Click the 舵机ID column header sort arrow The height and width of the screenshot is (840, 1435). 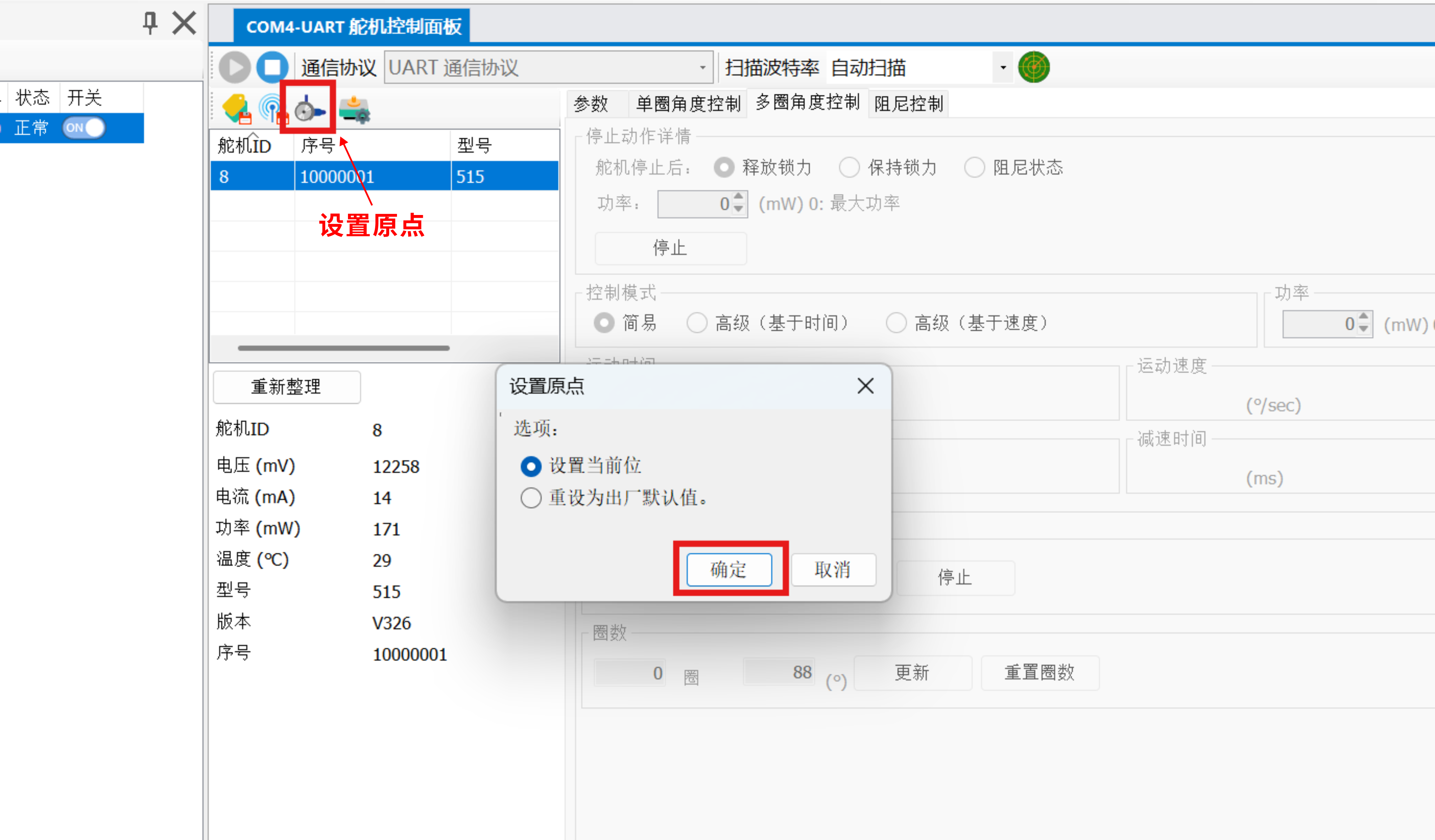click(x=253, y=135)
